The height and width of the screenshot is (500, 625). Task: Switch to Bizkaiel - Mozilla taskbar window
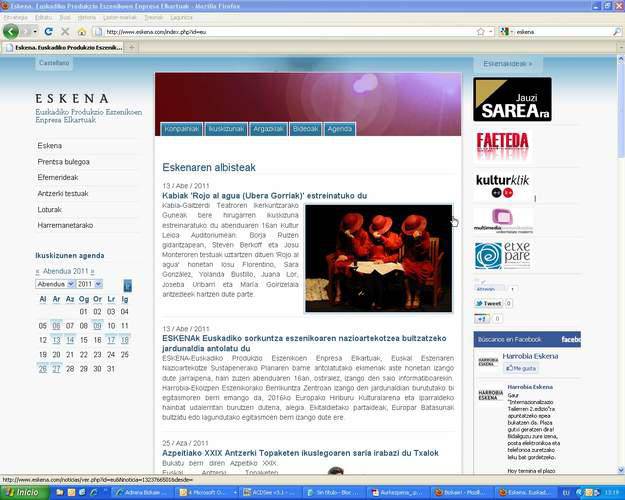pyautogui.click(x=462, y=492)
